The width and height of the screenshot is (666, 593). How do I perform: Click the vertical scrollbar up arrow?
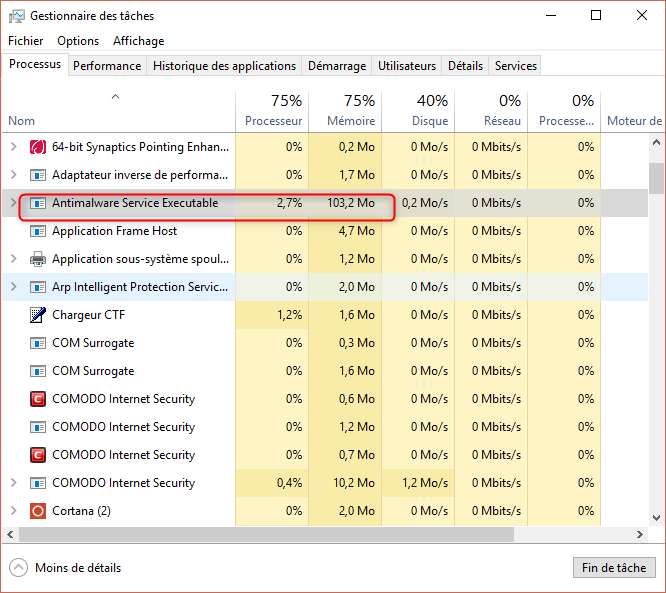(x=656, y=143)
